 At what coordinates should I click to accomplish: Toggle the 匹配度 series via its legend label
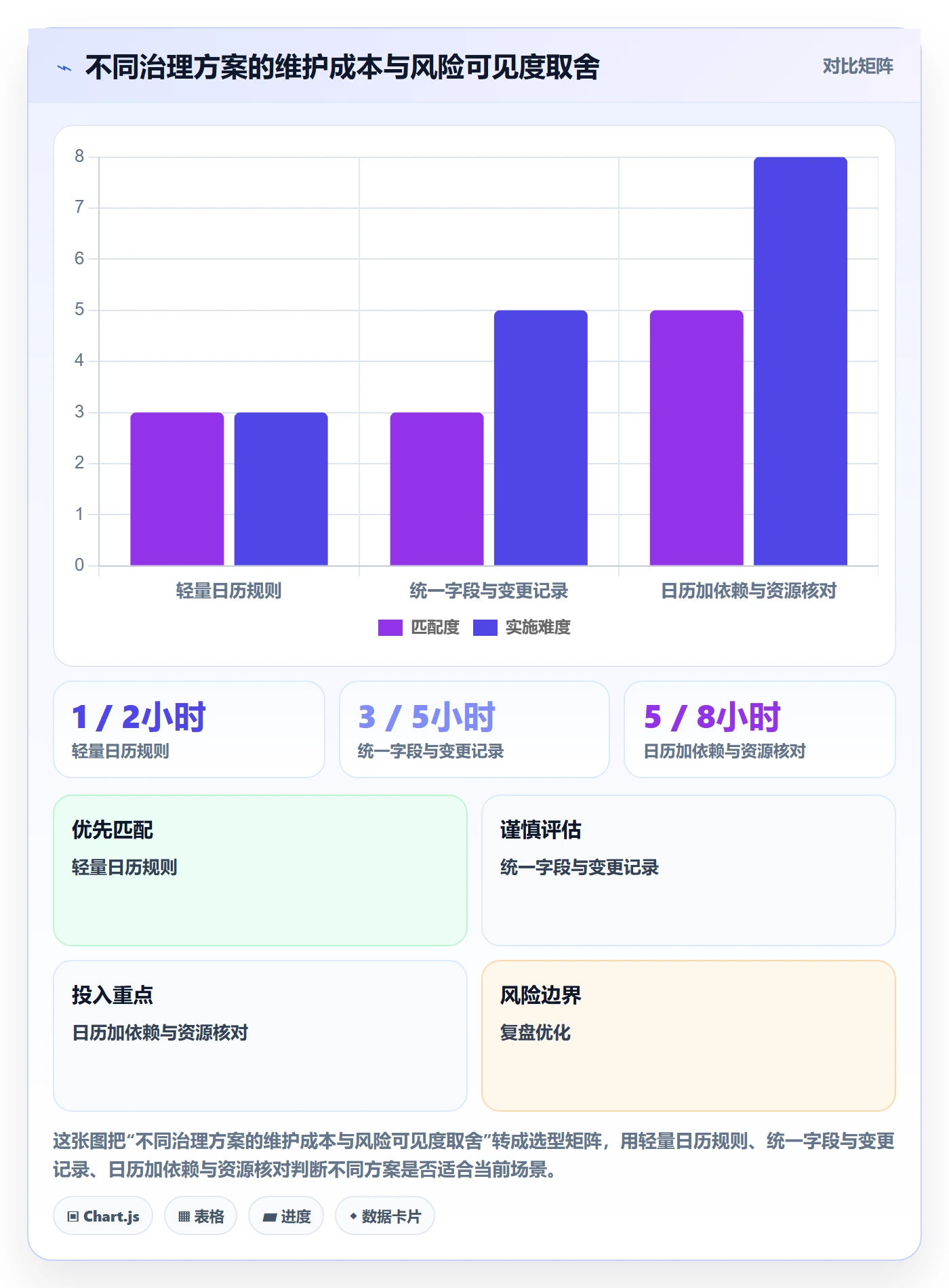coord(435,628)
